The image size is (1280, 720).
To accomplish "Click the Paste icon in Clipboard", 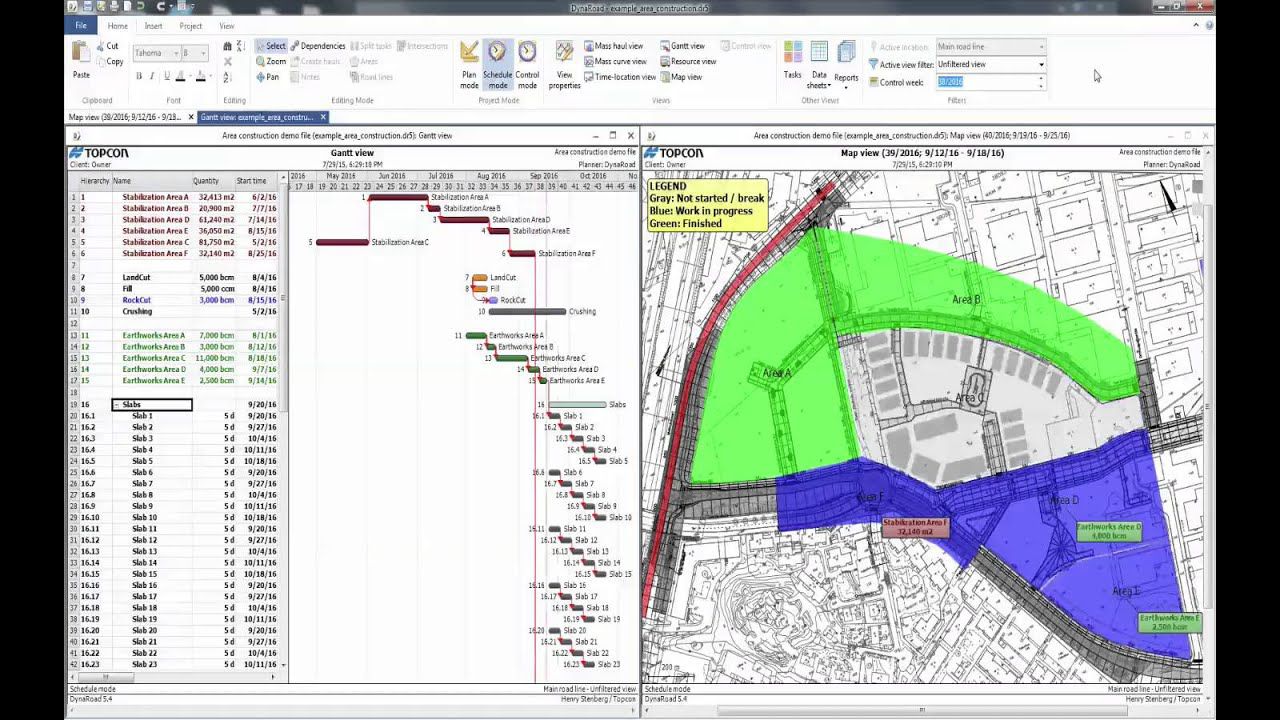I will tap(81, 60).
